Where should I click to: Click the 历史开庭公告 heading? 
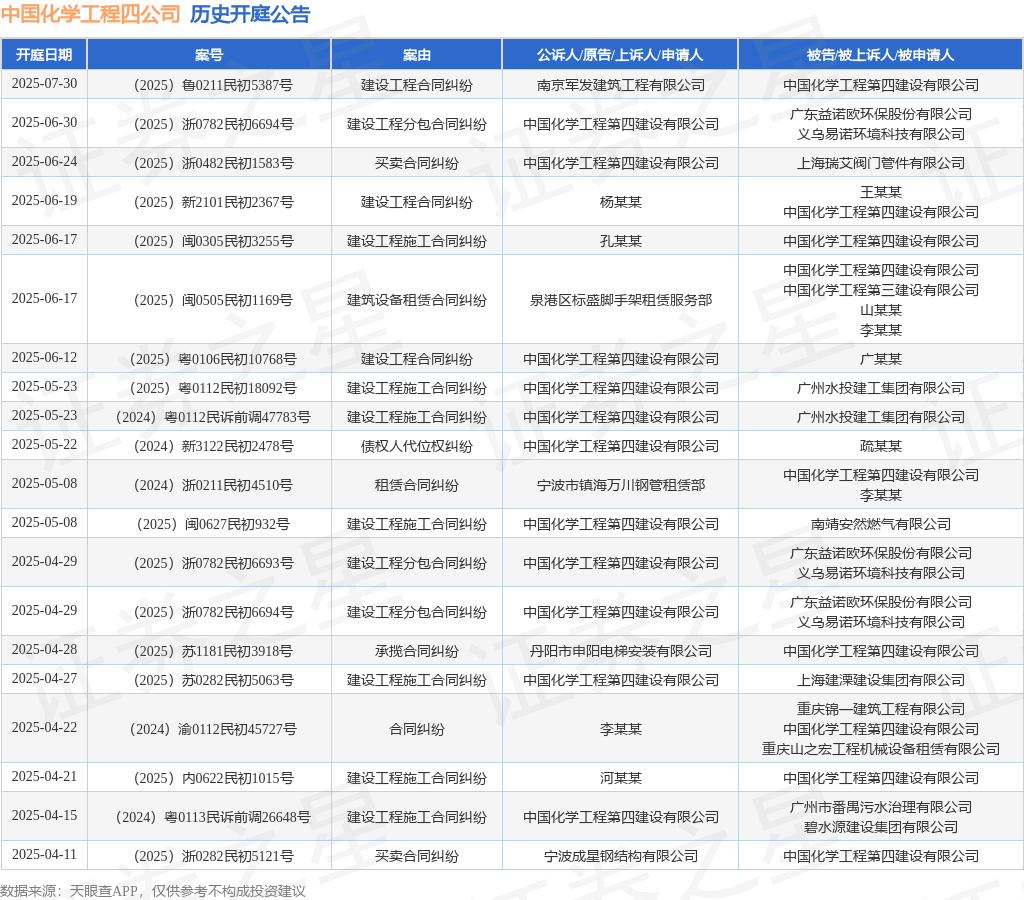click(250, 14)
